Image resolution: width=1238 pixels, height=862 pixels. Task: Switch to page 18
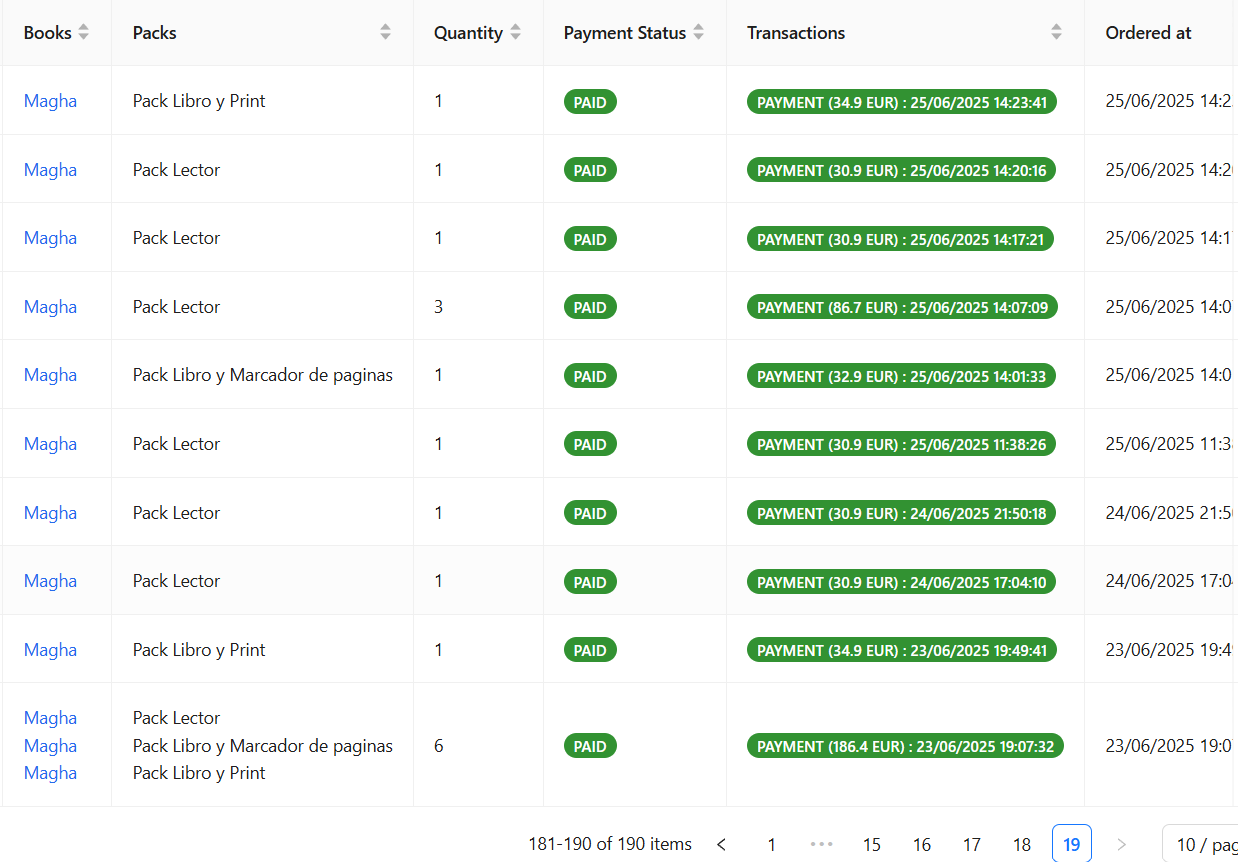coord(1021,844)
